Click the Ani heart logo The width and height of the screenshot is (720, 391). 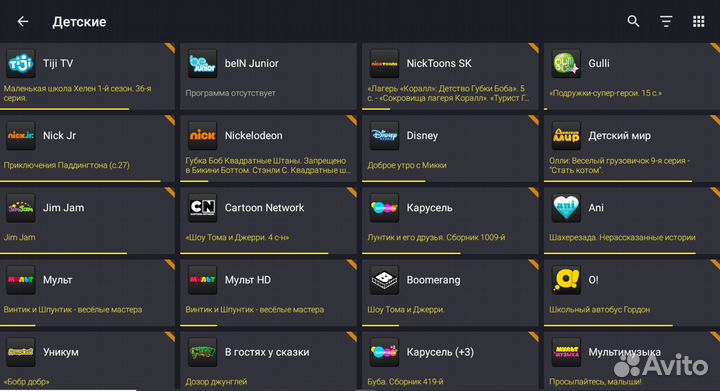coord(566,207)
